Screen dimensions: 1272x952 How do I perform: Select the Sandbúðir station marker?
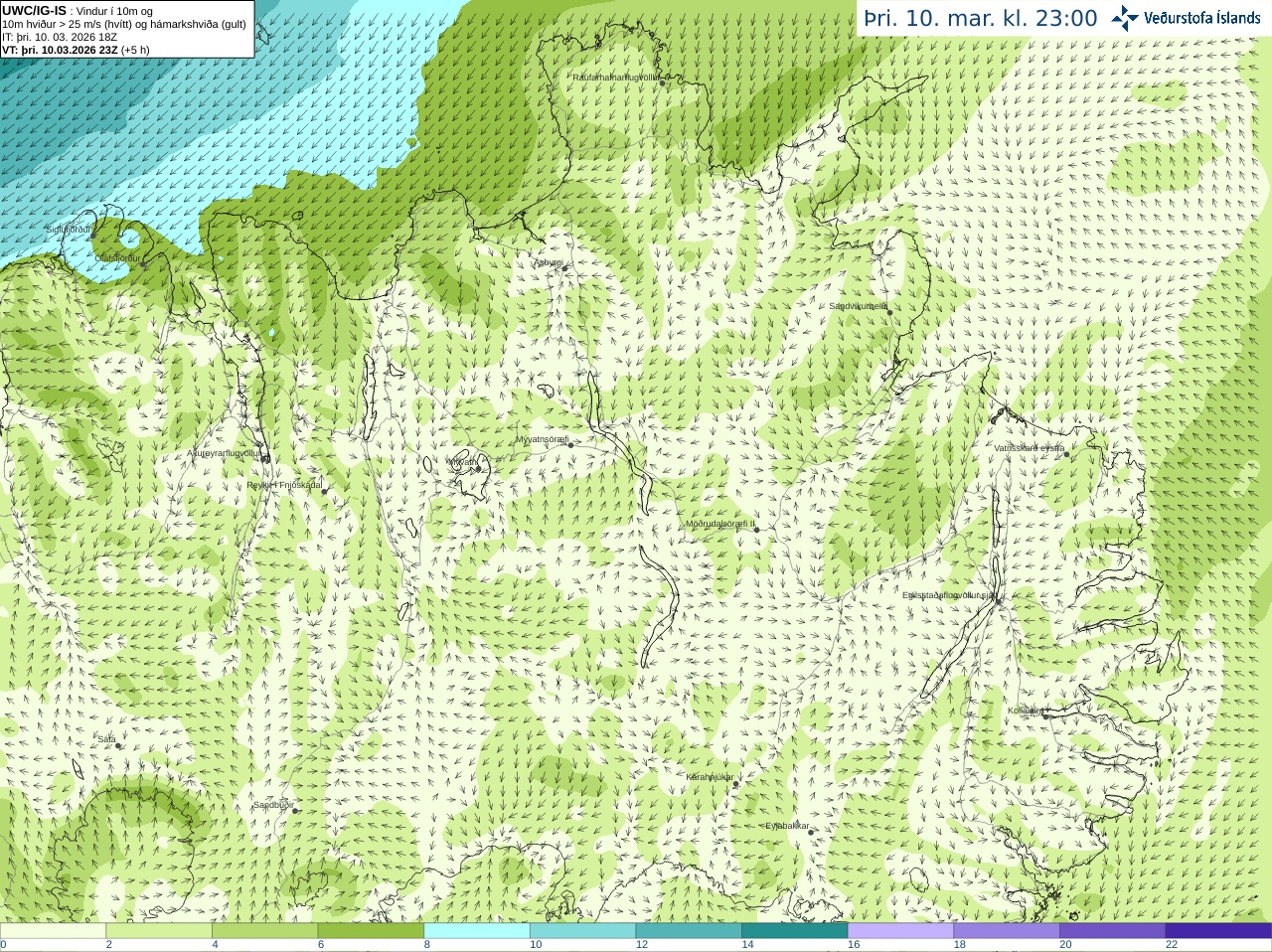point(295,811)
